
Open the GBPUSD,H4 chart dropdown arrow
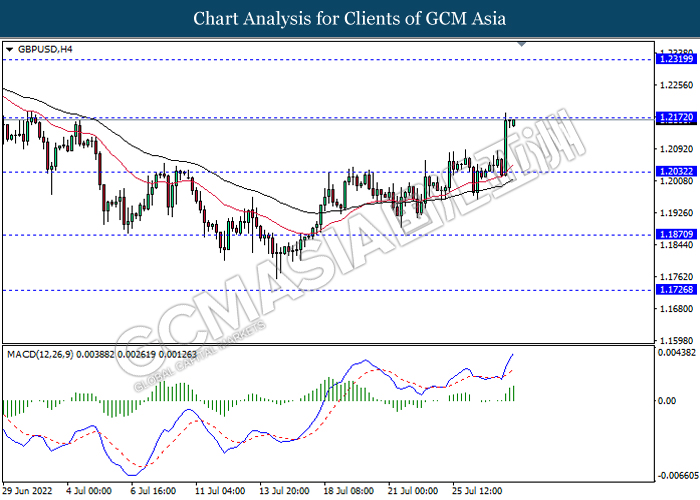[x=9, y=50]
